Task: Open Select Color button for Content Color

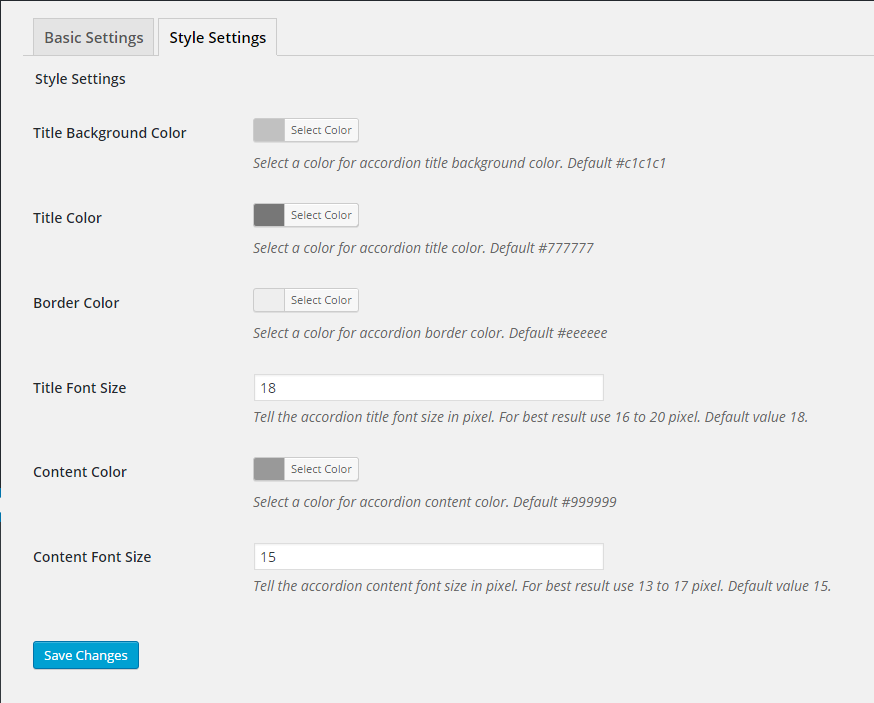Action: click(321, 469)
